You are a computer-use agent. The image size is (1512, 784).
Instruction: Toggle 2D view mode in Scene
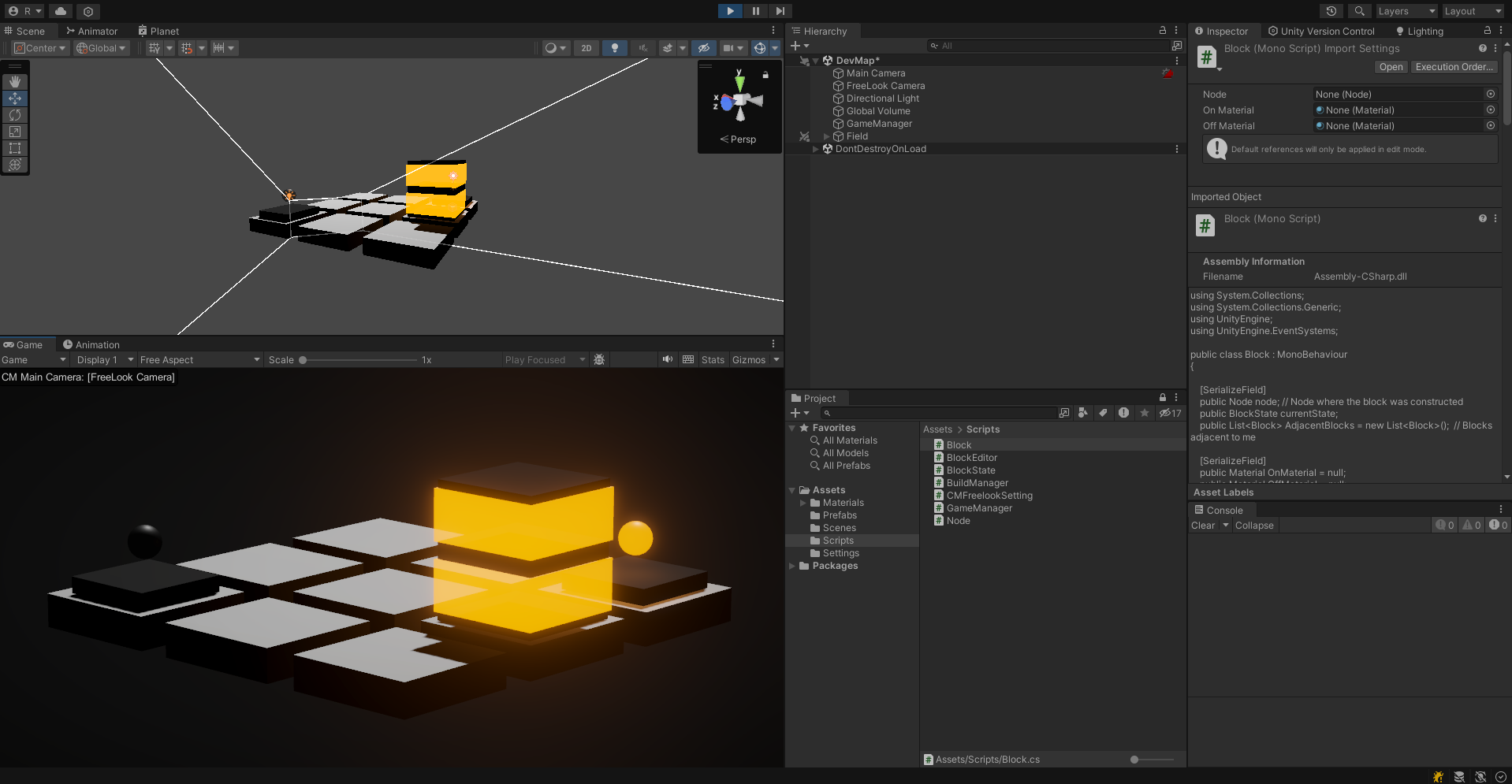click(x=586, y=48)
